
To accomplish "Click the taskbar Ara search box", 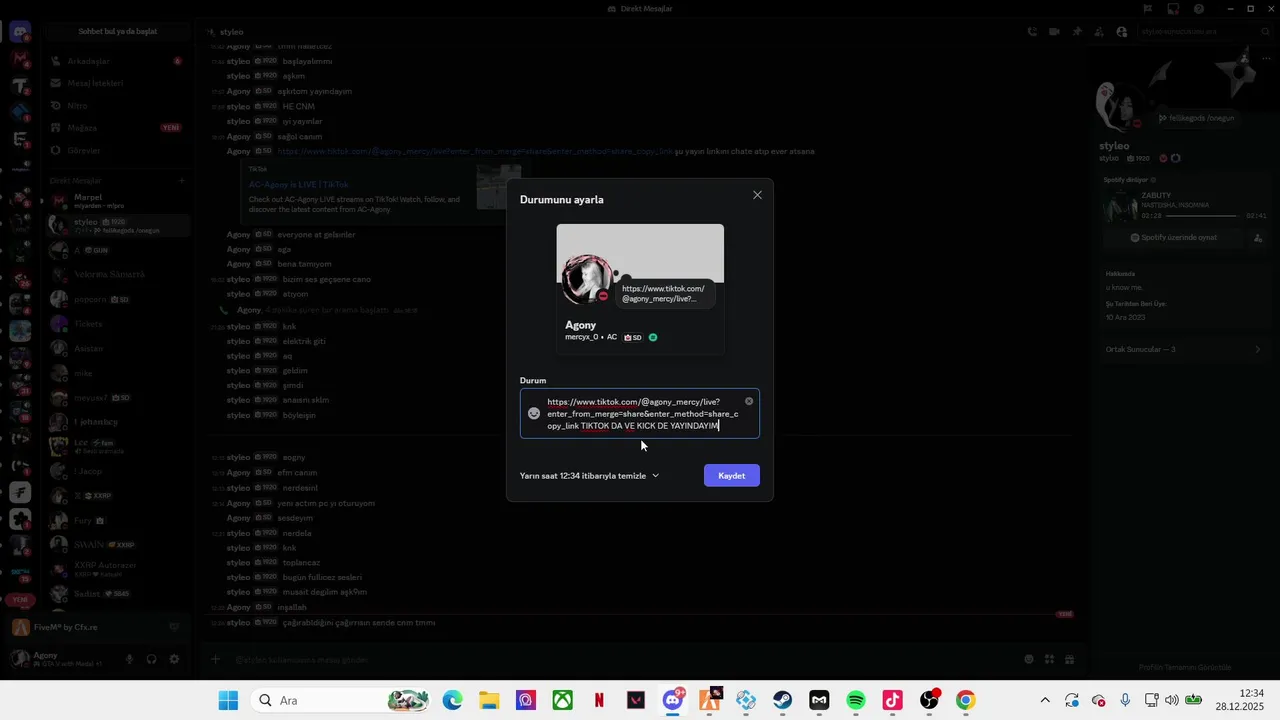I will click(x=339, y=700).
